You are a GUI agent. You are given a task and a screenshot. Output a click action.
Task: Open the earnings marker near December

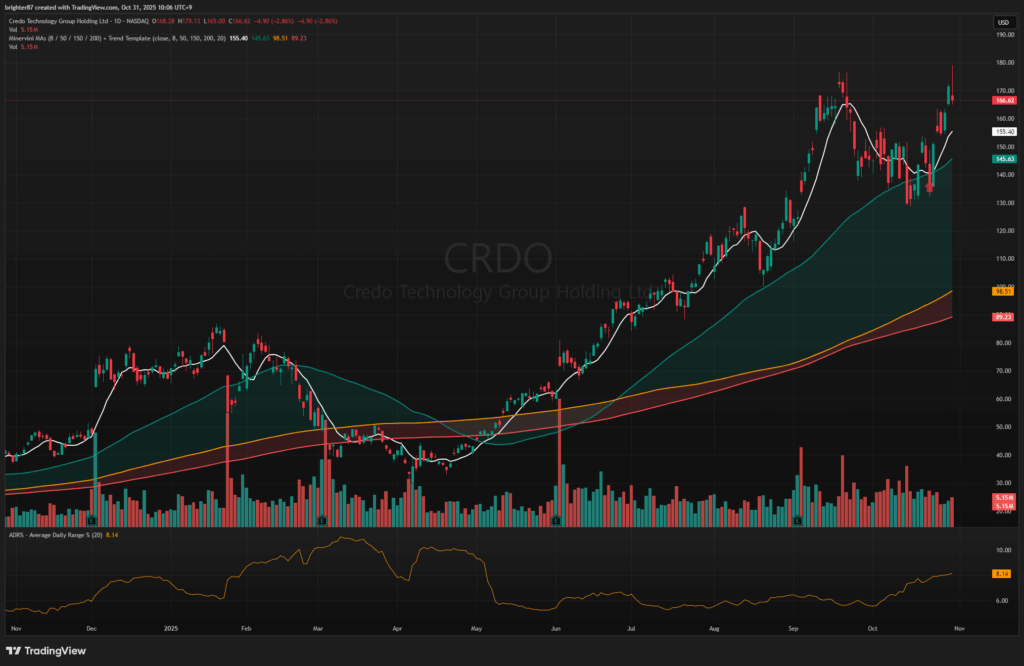(91, 521)
